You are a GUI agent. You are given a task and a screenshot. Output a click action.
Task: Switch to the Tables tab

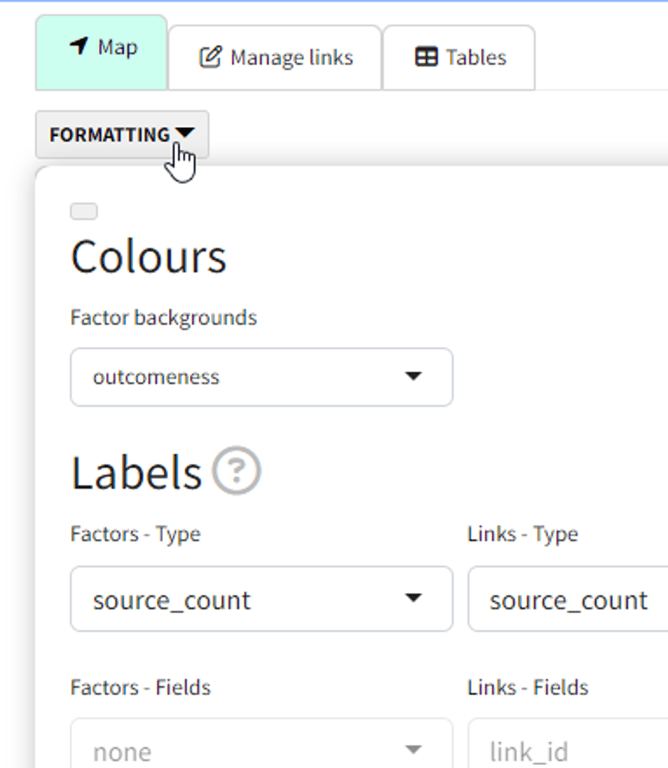click(460, 57)
